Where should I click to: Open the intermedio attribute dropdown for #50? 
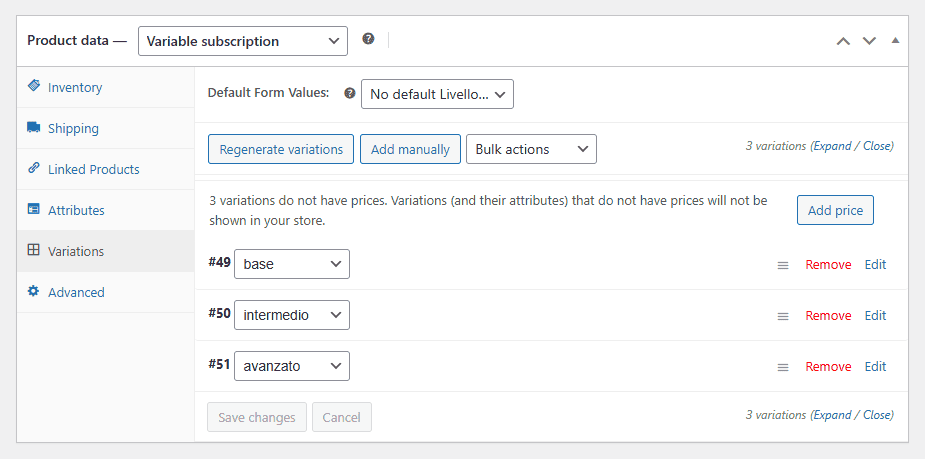coord(292,315)
